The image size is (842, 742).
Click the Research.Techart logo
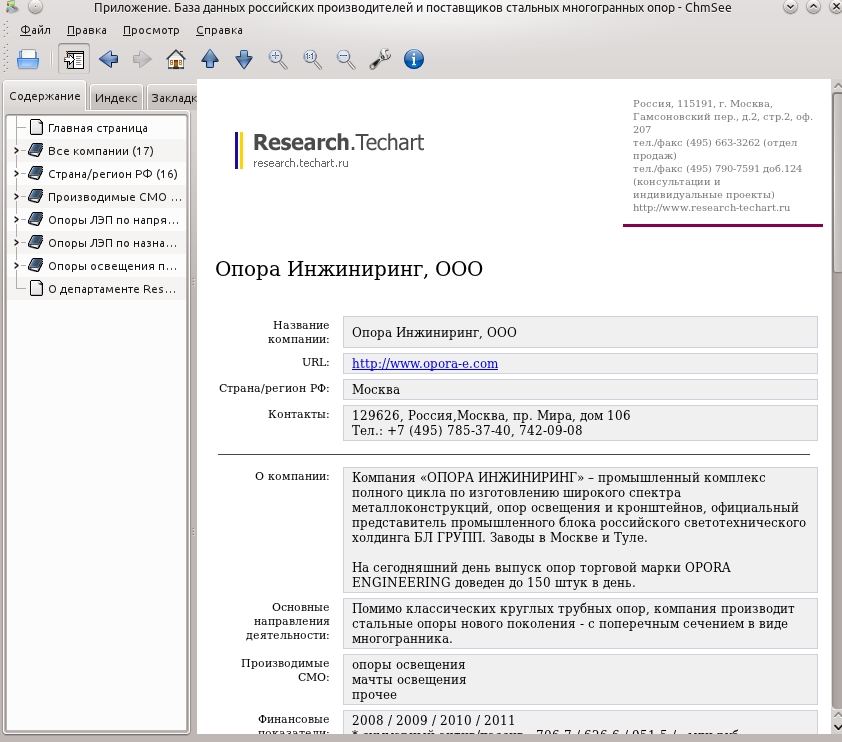click(x=329, y=150)
